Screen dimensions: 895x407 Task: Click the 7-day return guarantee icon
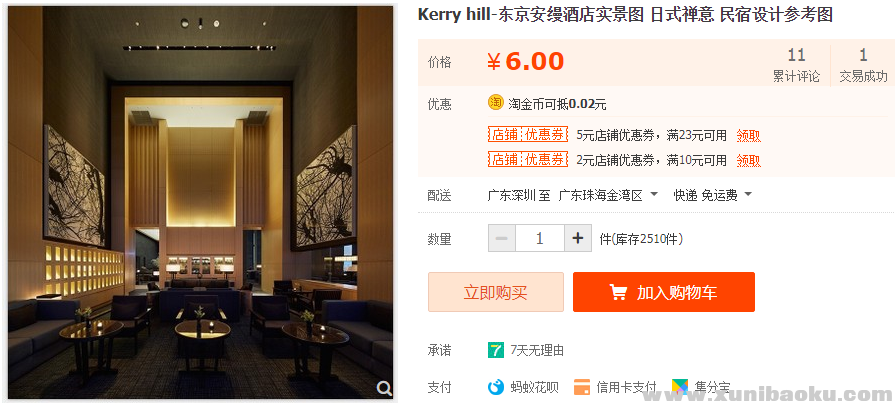(x=495, y=350)
